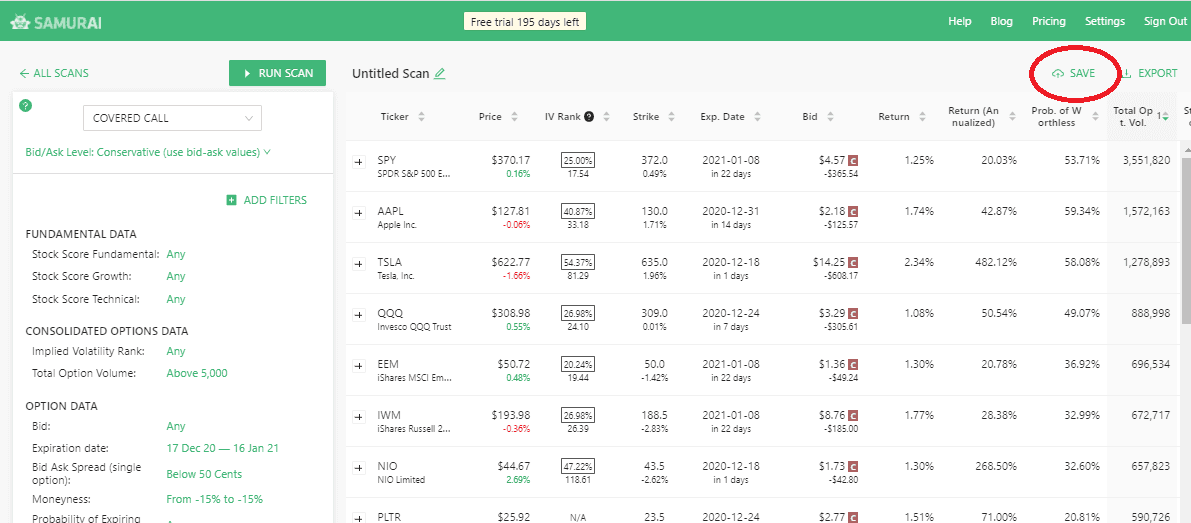Open the Bid/Ask Level Conservative dropdown

(149, 153)
